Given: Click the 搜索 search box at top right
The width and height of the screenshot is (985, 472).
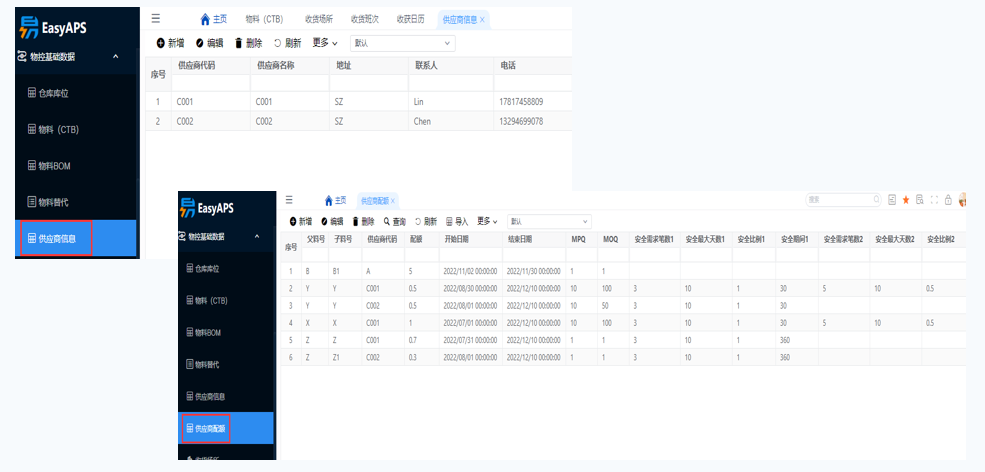Looking at the screenshot, I should pos(840,200).
